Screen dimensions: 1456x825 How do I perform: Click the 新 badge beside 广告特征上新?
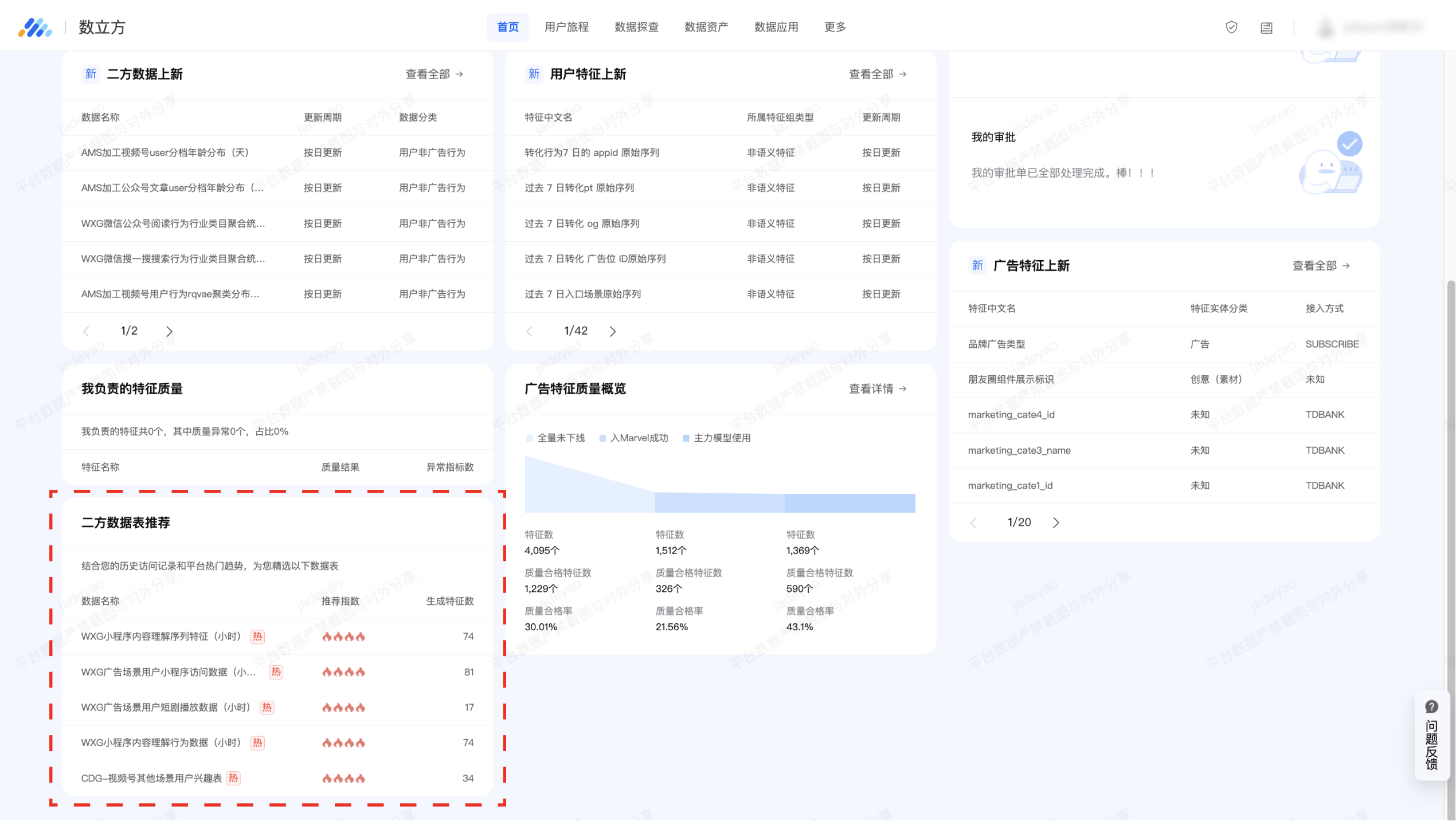point(977,265)
